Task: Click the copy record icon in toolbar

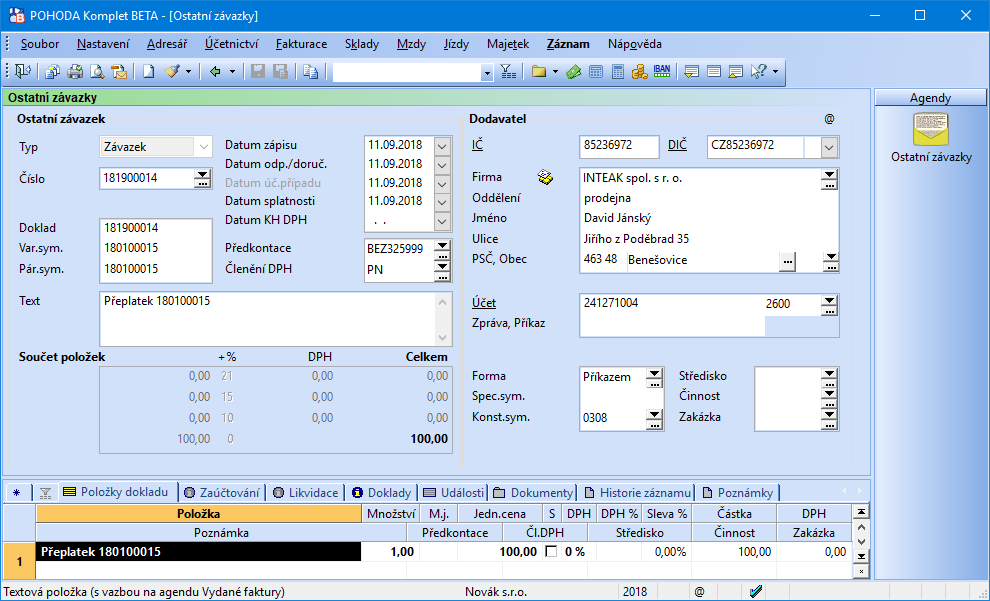Action: click(310, 72)
